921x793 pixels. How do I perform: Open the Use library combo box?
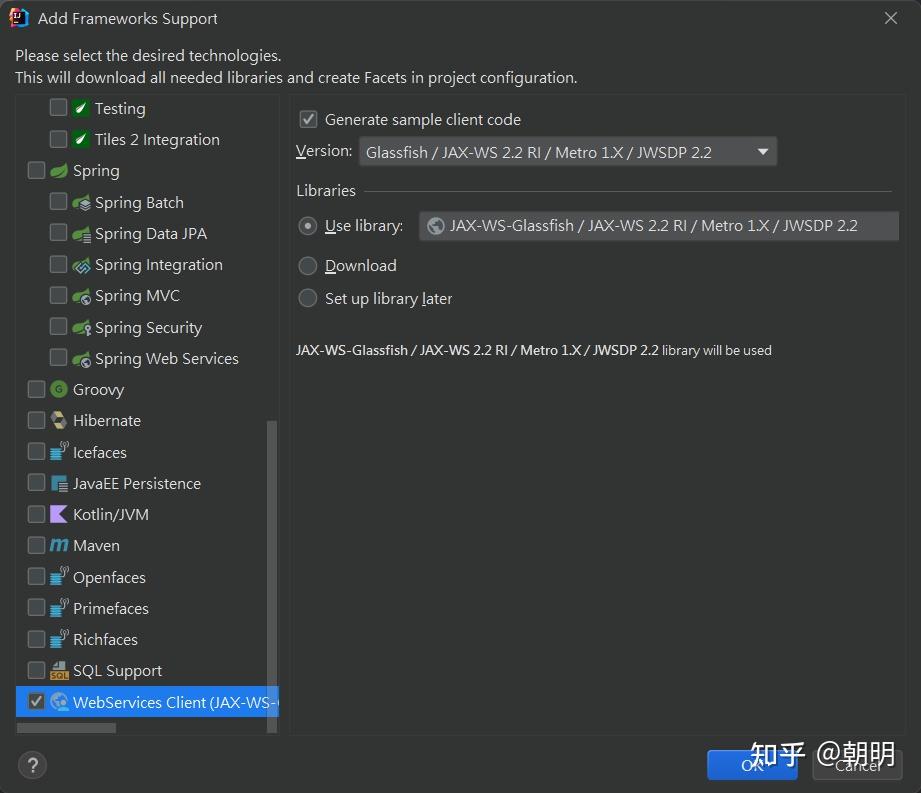point(658,226)
